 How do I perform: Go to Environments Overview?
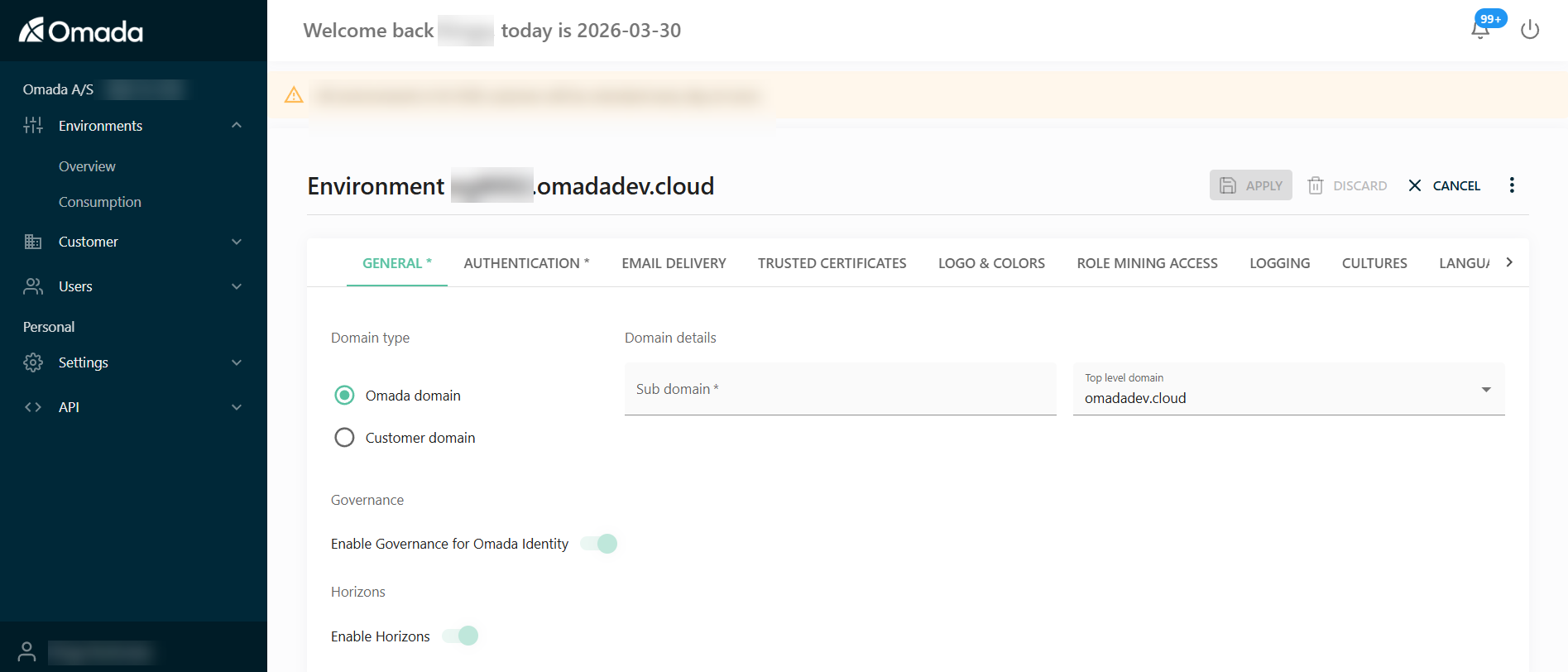click(x=87, y=166)
